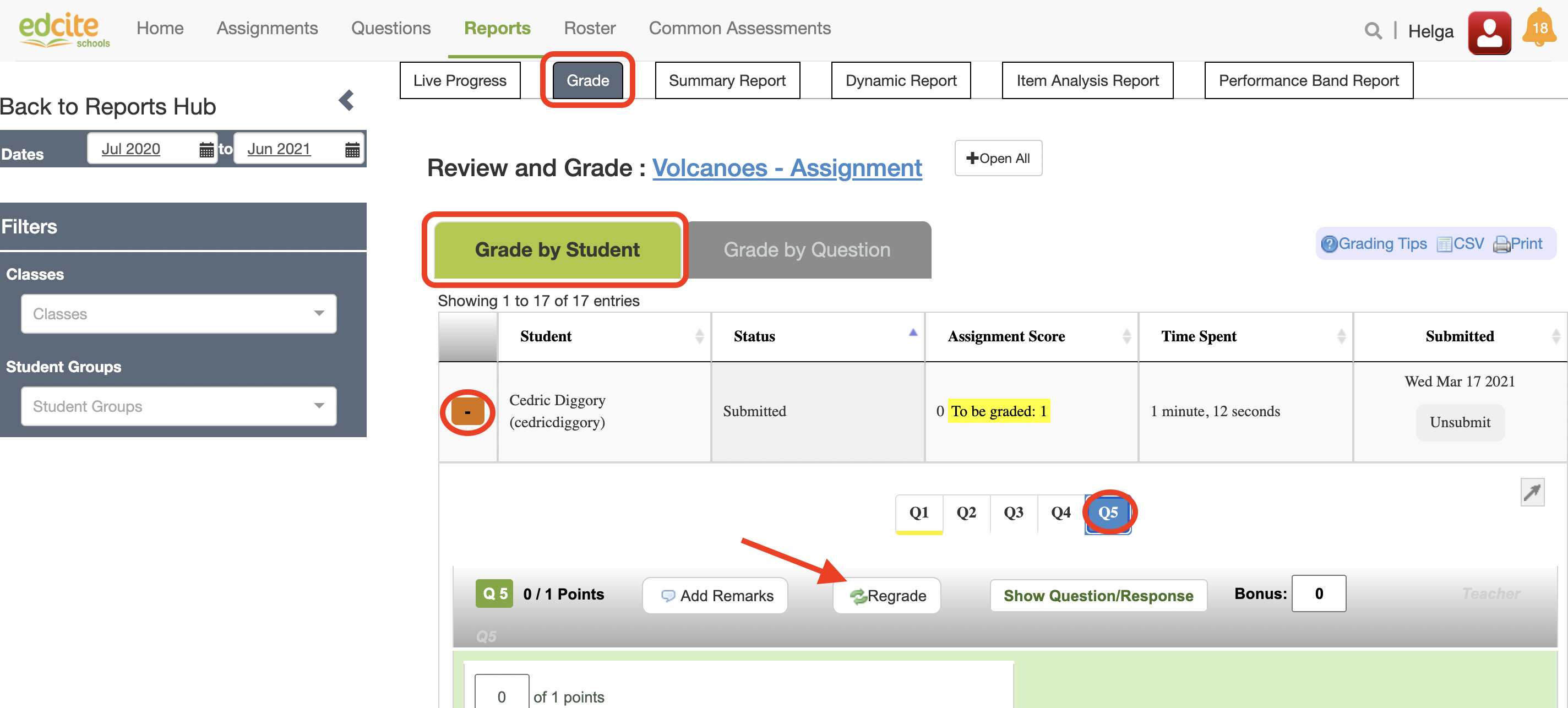Click the pop-out arrow icon beside the table
Image resolution: width=1568 pixels, height=708 pixels.
pyautogui.click(x=1533, y=492)
